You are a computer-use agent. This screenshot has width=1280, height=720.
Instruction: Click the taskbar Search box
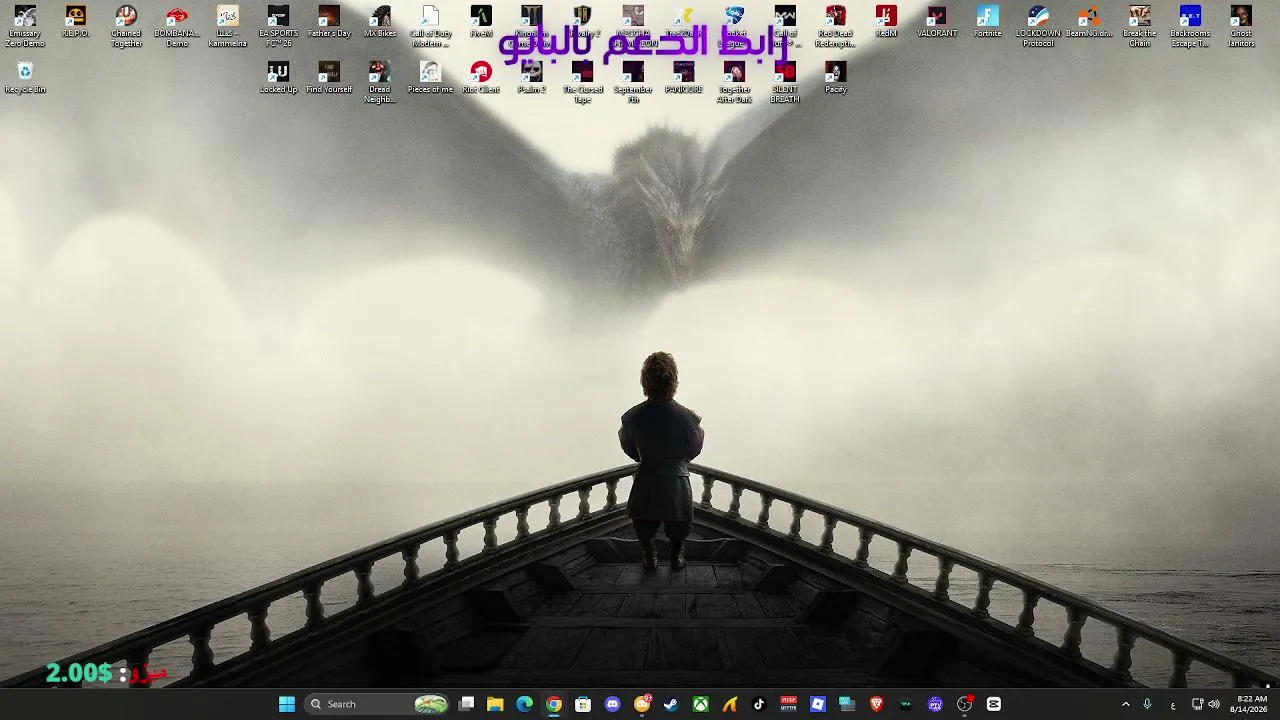pyautogui.click(x=376, y=704)
